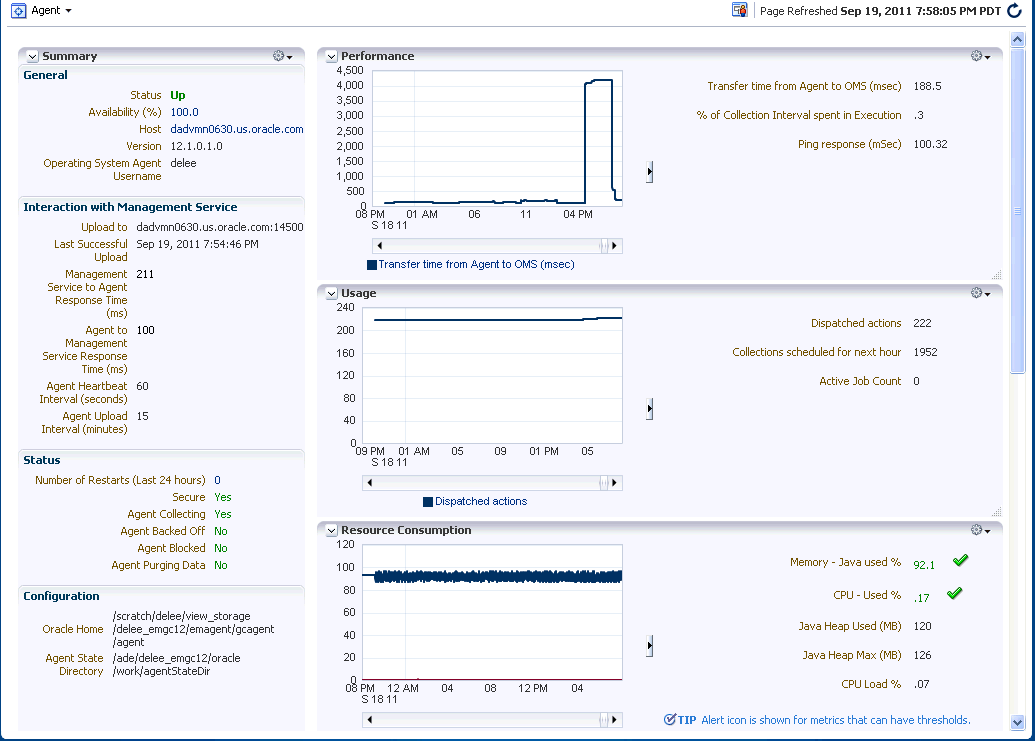Click the Ping response 100.32 value

coord(930,145)
